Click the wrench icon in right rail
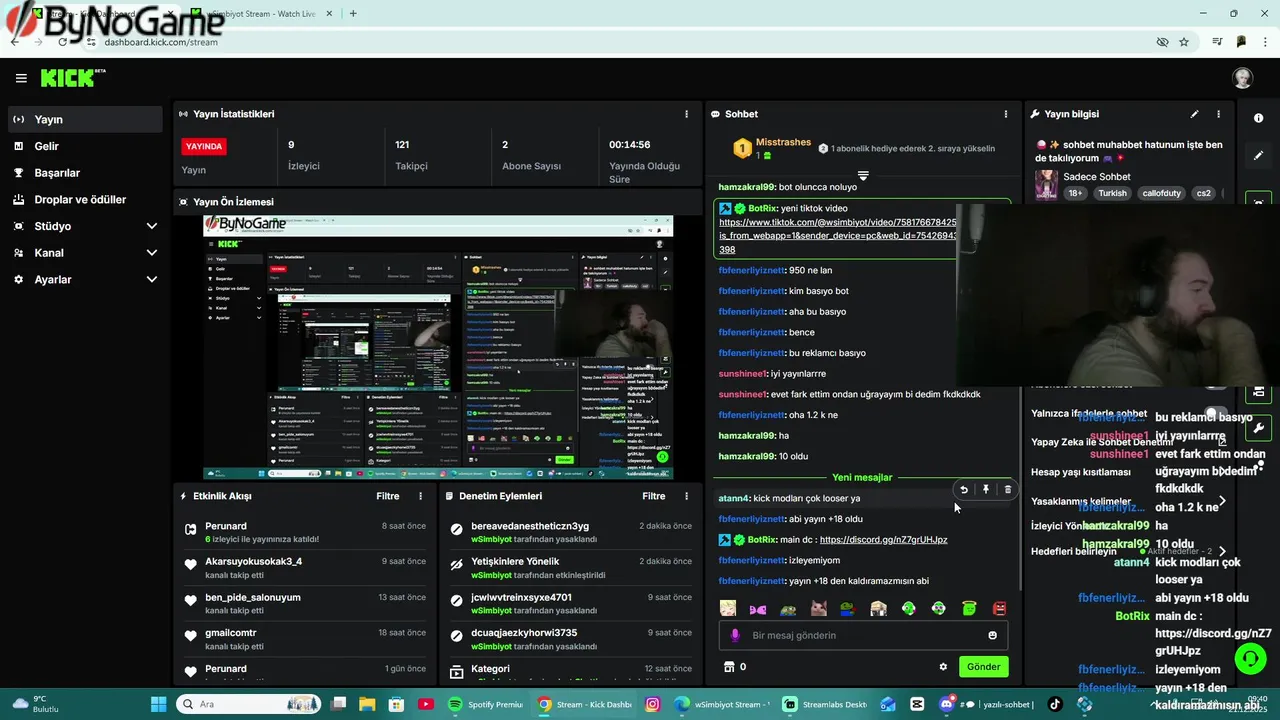Image resolution: width=1280 pixels, height=720 pixels. pyautogui.click(x=1258, y=428)
